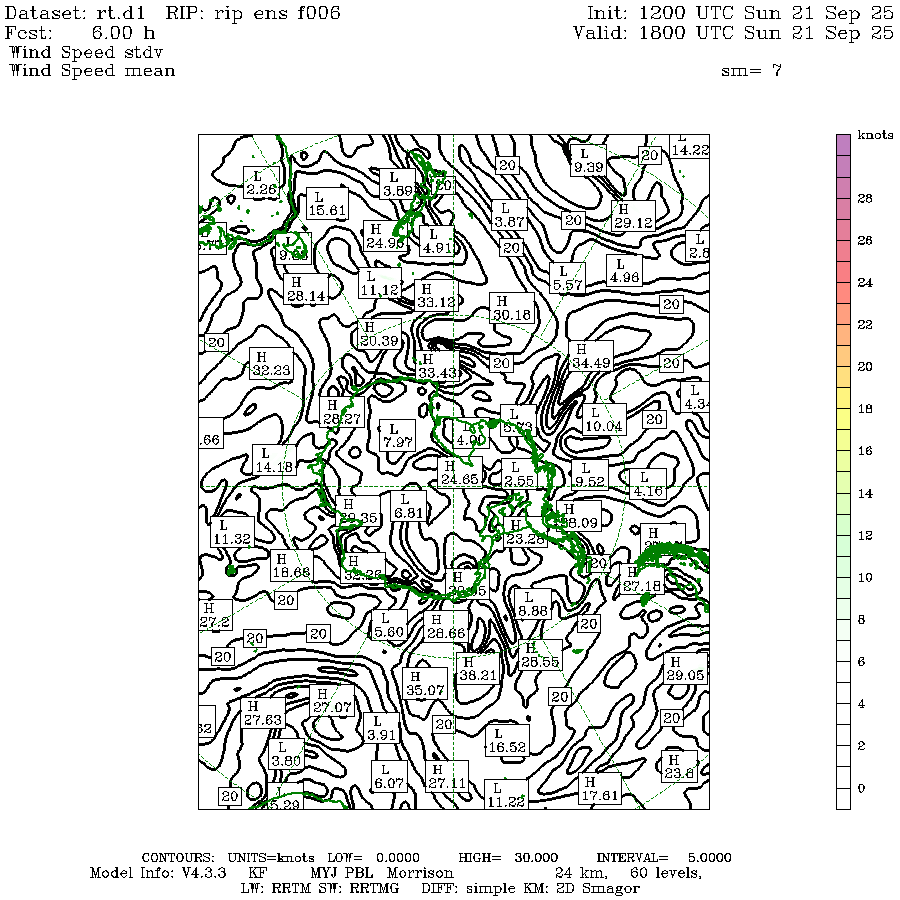
Task: Click the 'H 33.12' high label
Action: pyautogui.click(x=436, y=295)
